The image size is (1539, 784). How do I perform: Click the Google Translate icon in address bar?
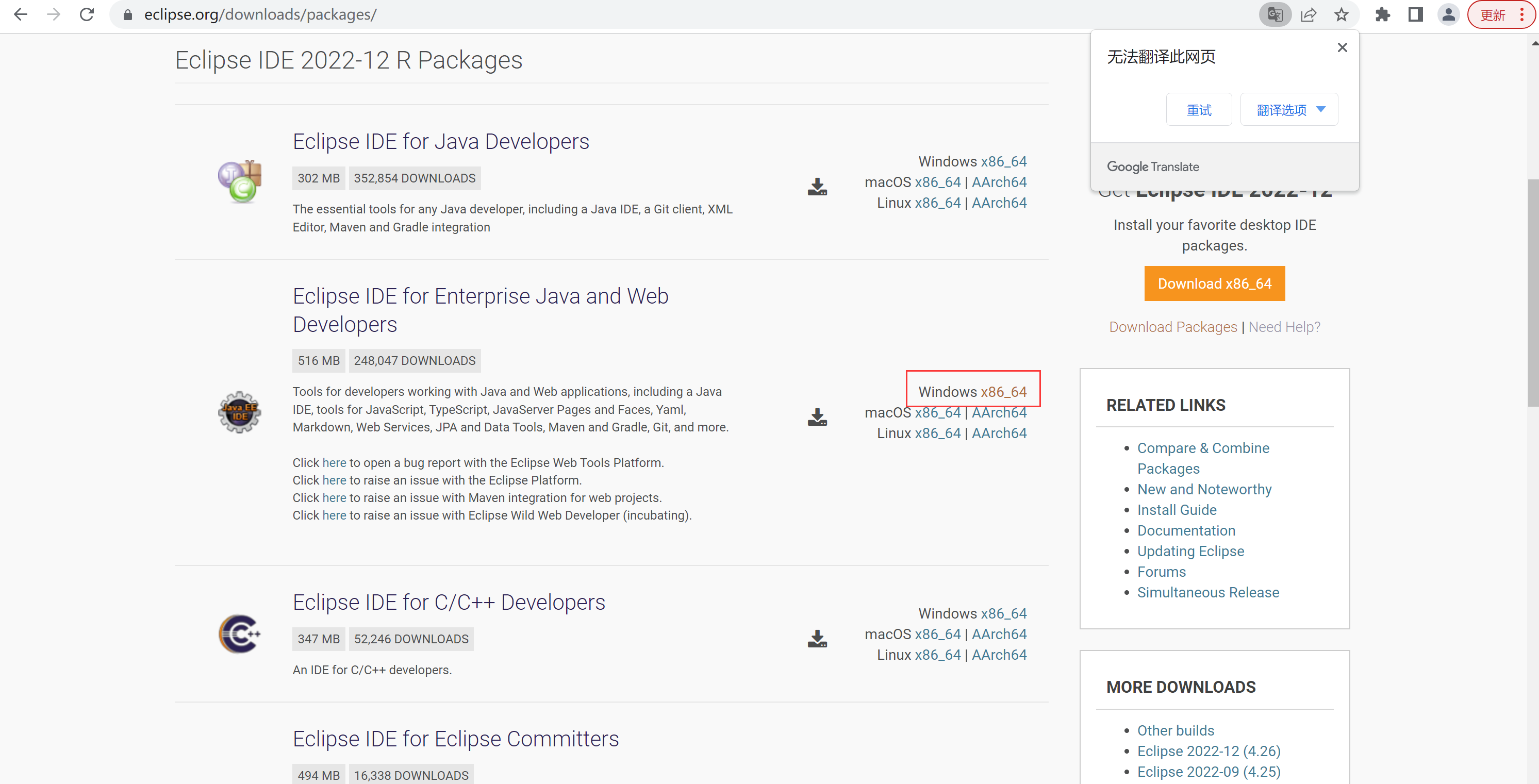click(1275, 14)
